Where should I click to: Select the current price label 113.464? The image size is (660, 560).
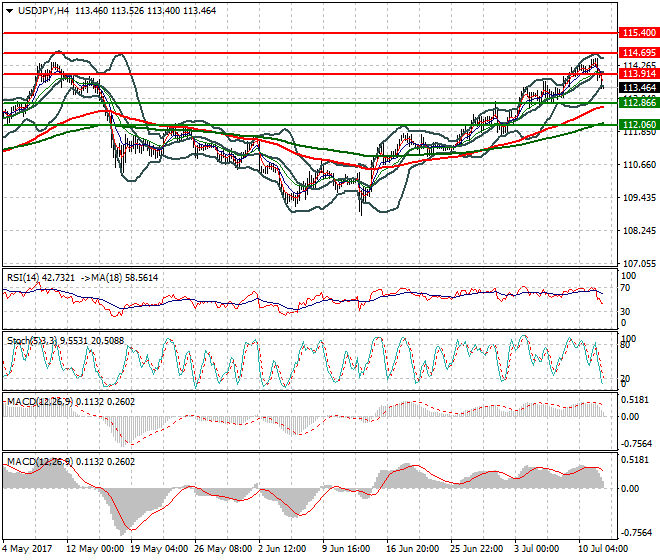click(639, 88)
